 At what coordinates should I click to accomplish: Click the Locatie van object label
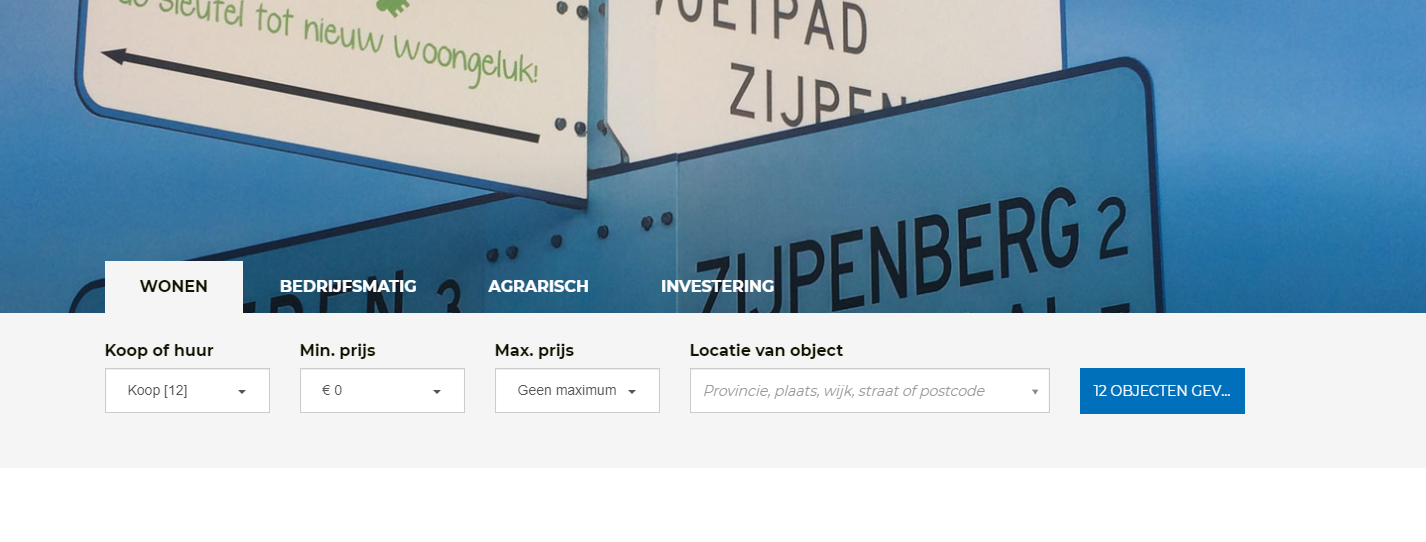766,350
